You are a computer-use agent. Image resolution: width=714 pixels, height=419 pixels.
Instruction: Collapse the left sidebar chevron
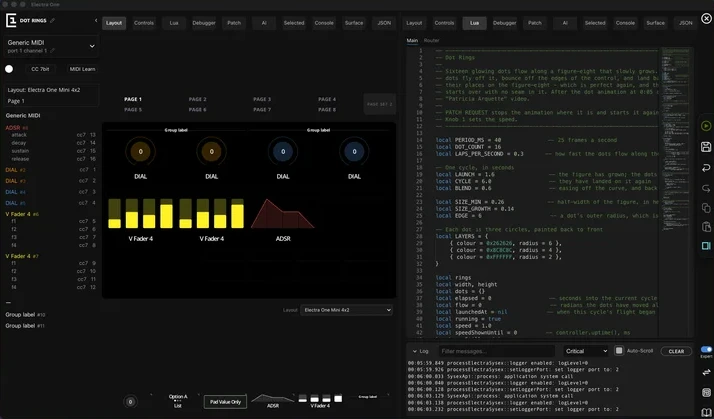click(x=96, y=20)
